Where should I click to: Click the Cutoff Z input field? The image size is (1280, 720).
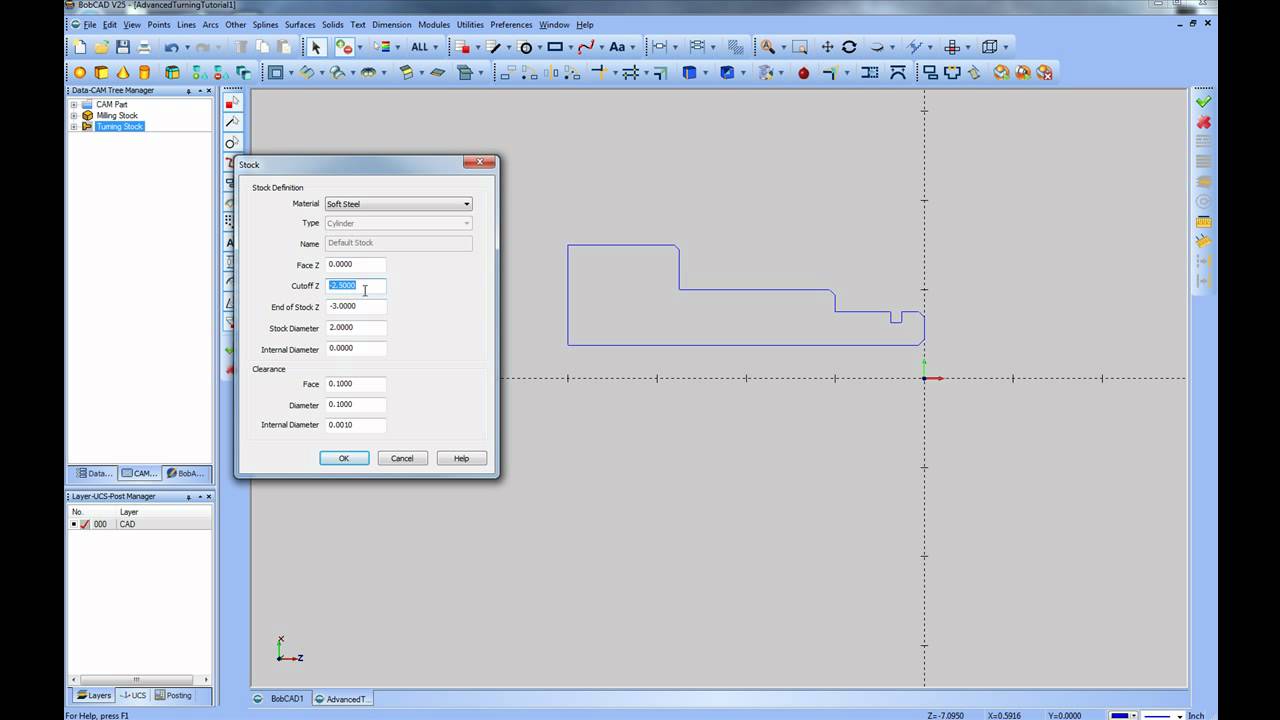pyautogui.click(x=355, y=286)
